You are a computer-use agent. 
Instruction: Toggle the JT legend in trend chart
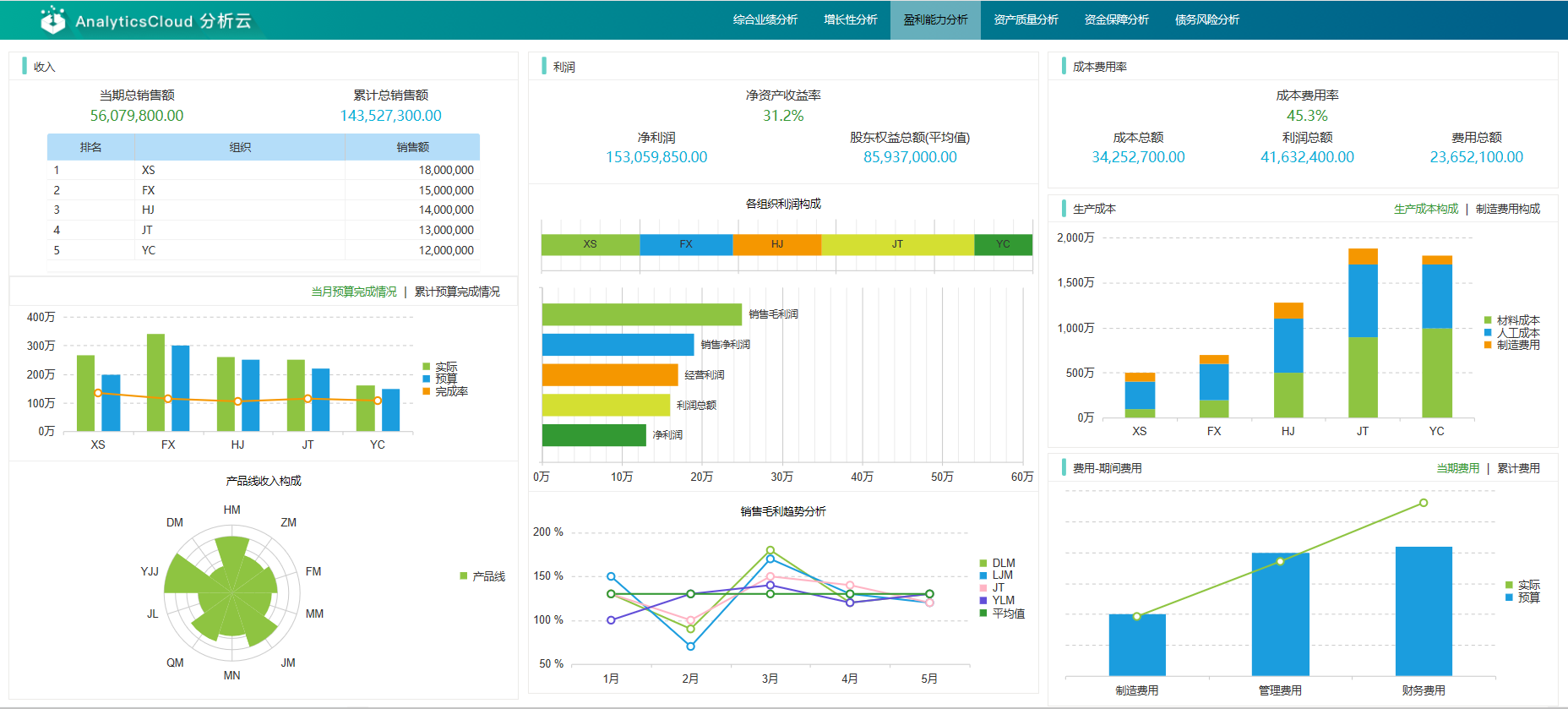[x=992, y=587]
